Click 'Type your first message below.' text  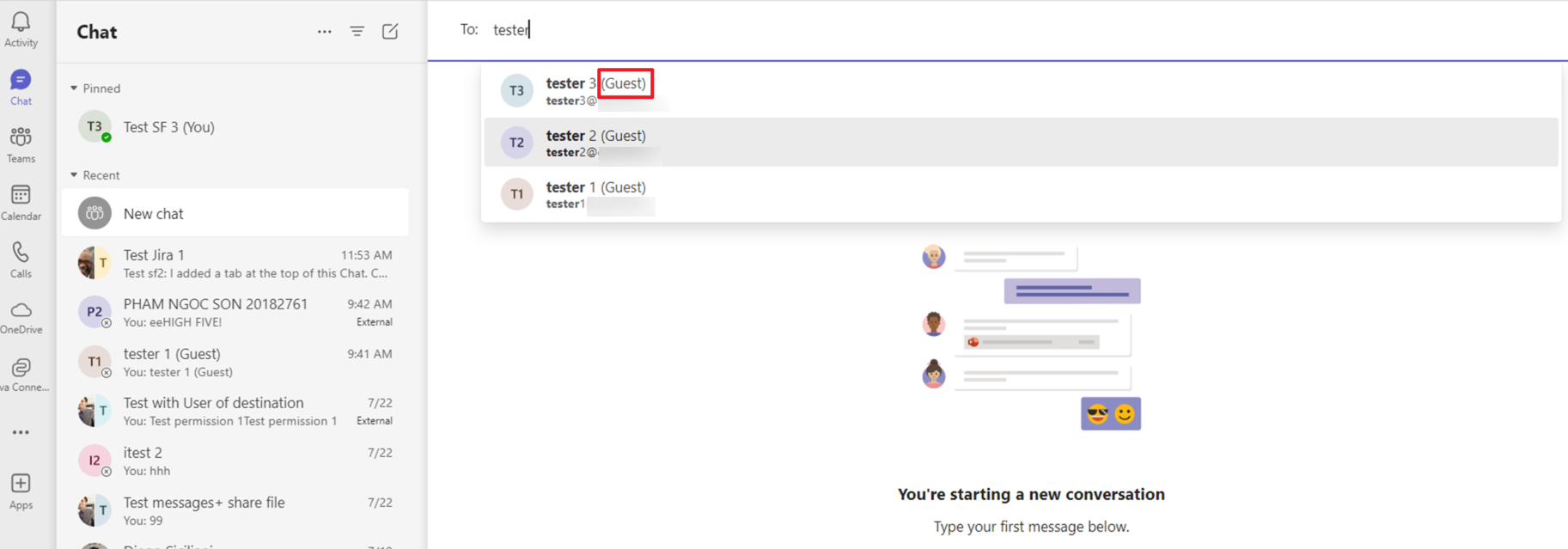click(x=1031, y=527)
